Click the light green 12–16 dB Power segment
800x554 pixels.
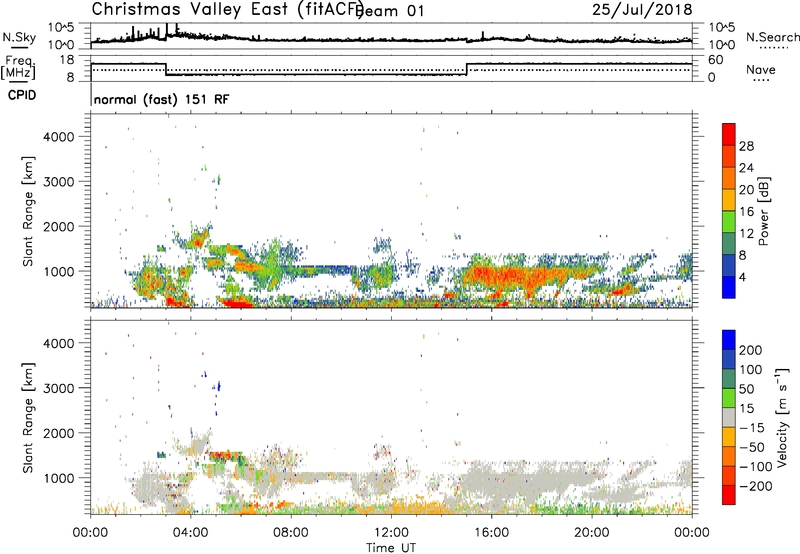tap(729, 221)
